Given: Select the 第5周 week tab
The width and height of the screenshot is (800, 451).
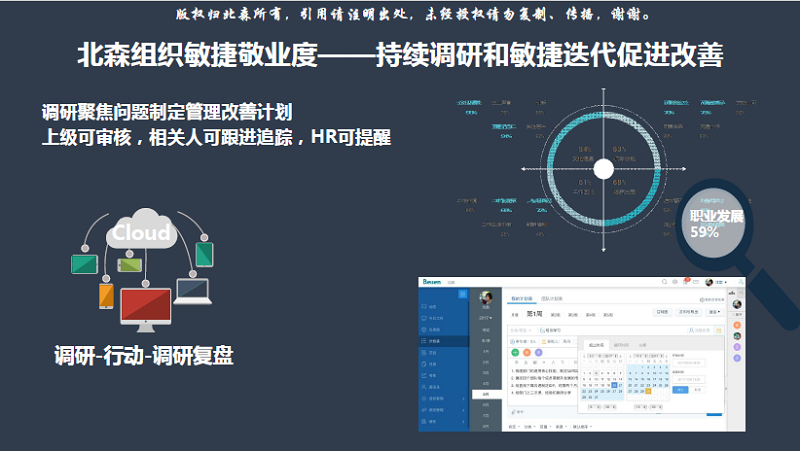Looking at the screenshot, I should click(608, 315).
